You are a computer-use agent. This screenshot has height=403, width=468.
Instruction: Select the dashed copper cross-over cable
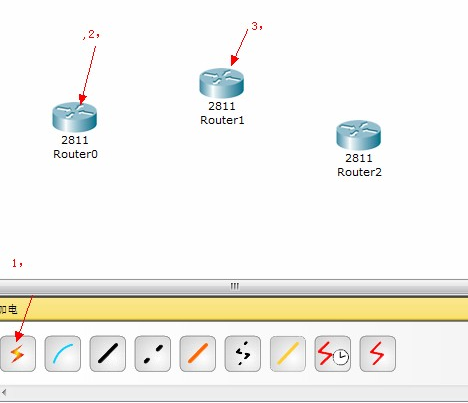coord(153,354)
